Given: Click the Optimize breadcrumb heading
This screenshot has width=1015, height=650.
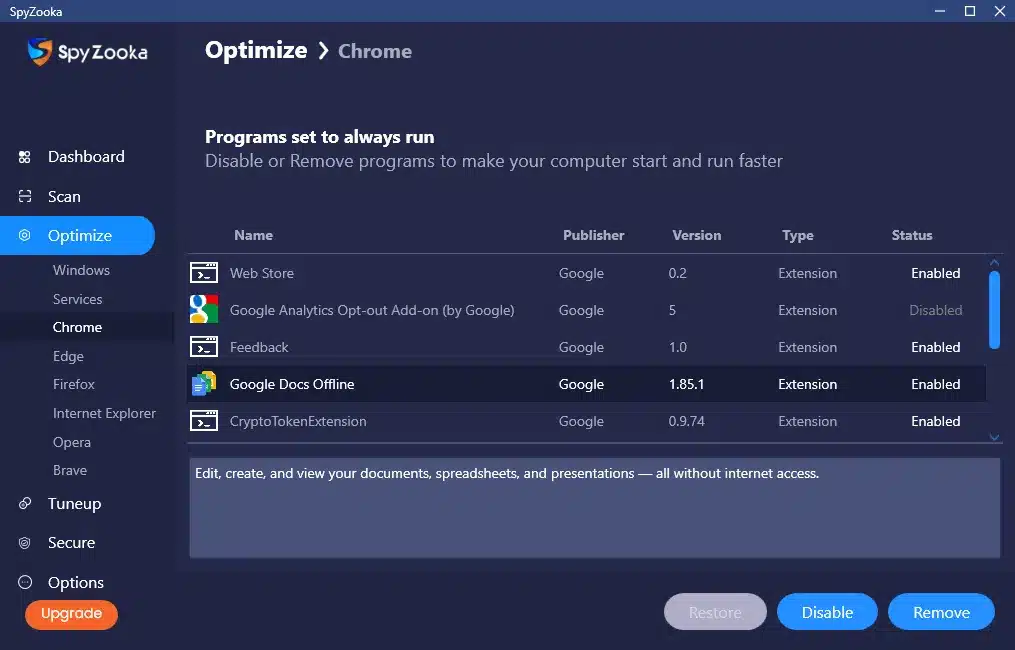Looking at the screenshot, I should point(256,51).
